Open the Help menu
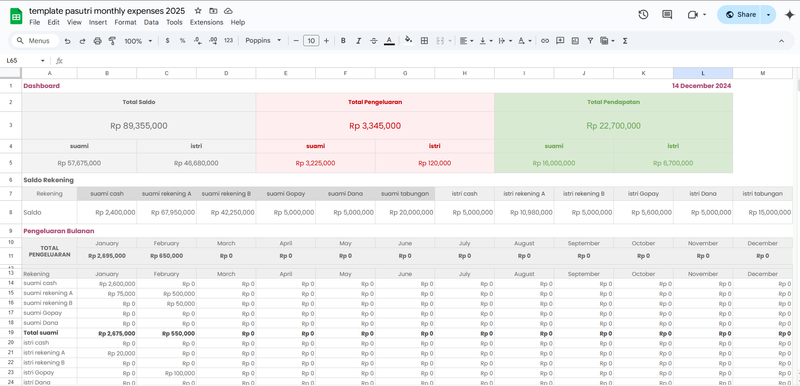This screenshot has height=386, width=800. (238, 22)
